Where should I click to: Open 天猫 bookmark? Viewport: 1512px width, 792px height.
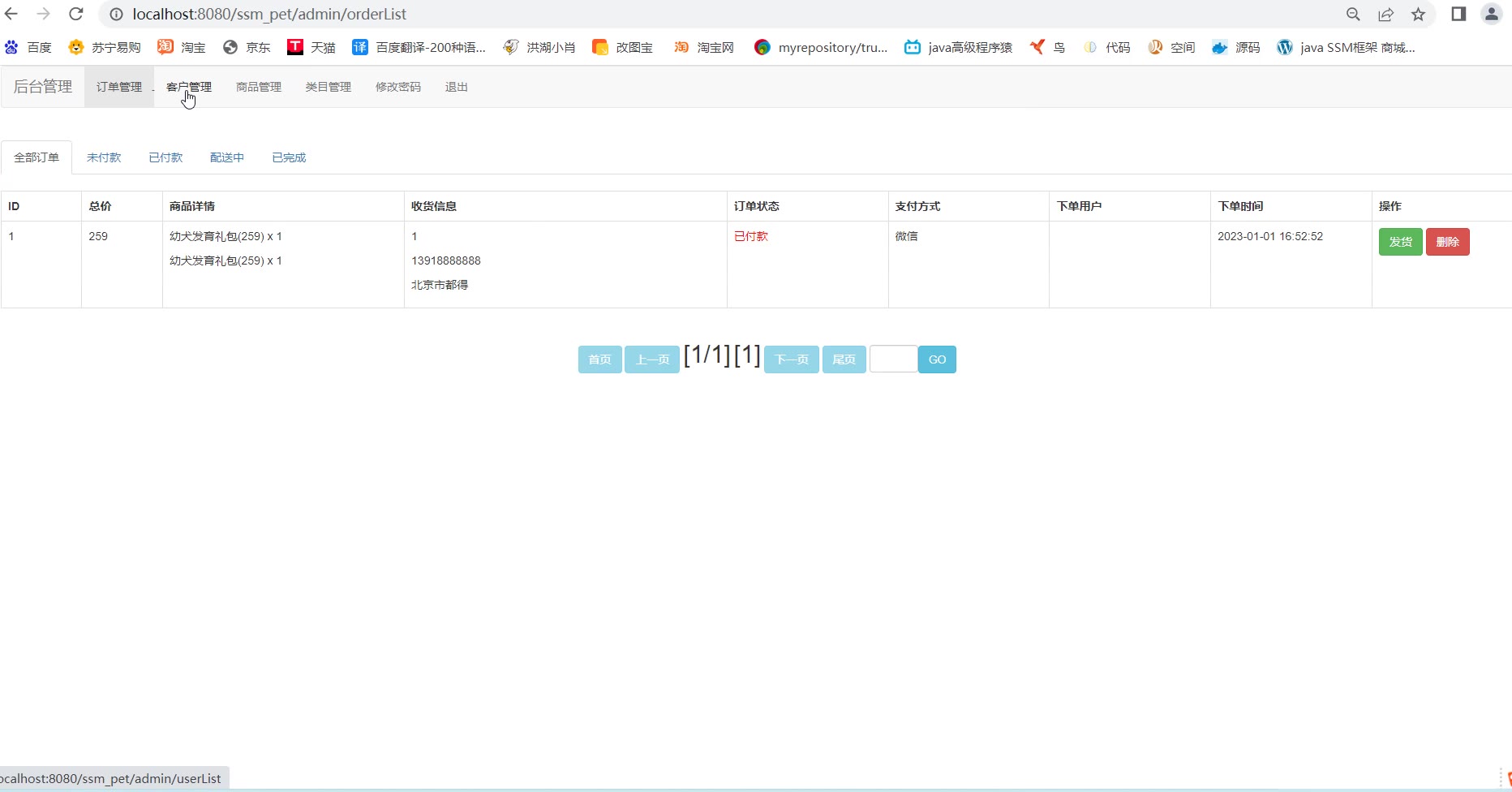[311, 48]
